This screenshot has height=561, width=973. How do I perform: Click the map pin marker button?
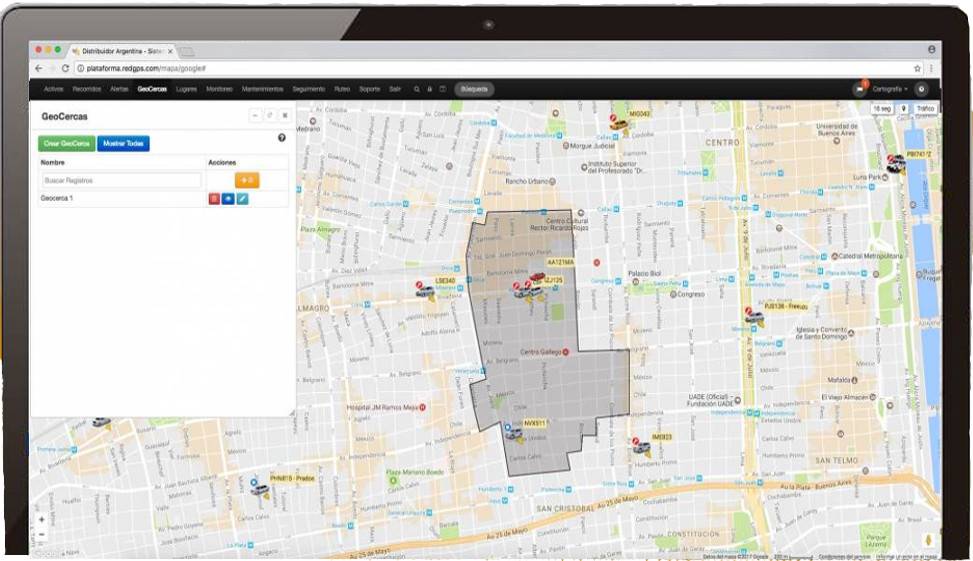pyautogui.click(x=903, y=108)
